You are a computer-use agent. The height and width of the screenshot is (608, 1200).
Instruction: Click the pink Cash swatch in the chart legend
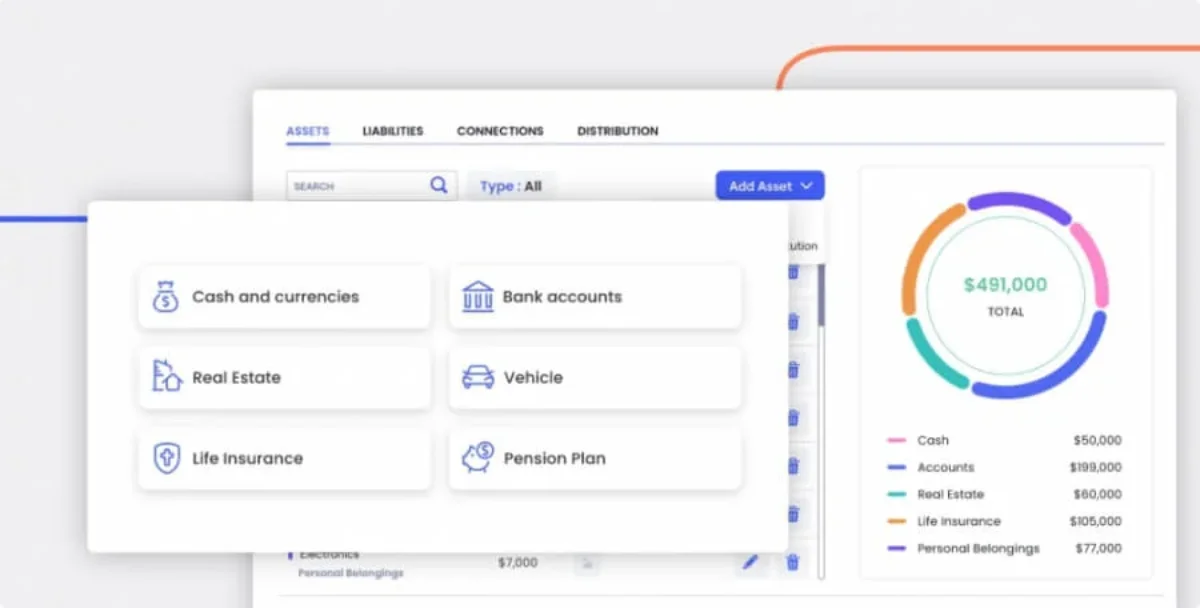898,440
